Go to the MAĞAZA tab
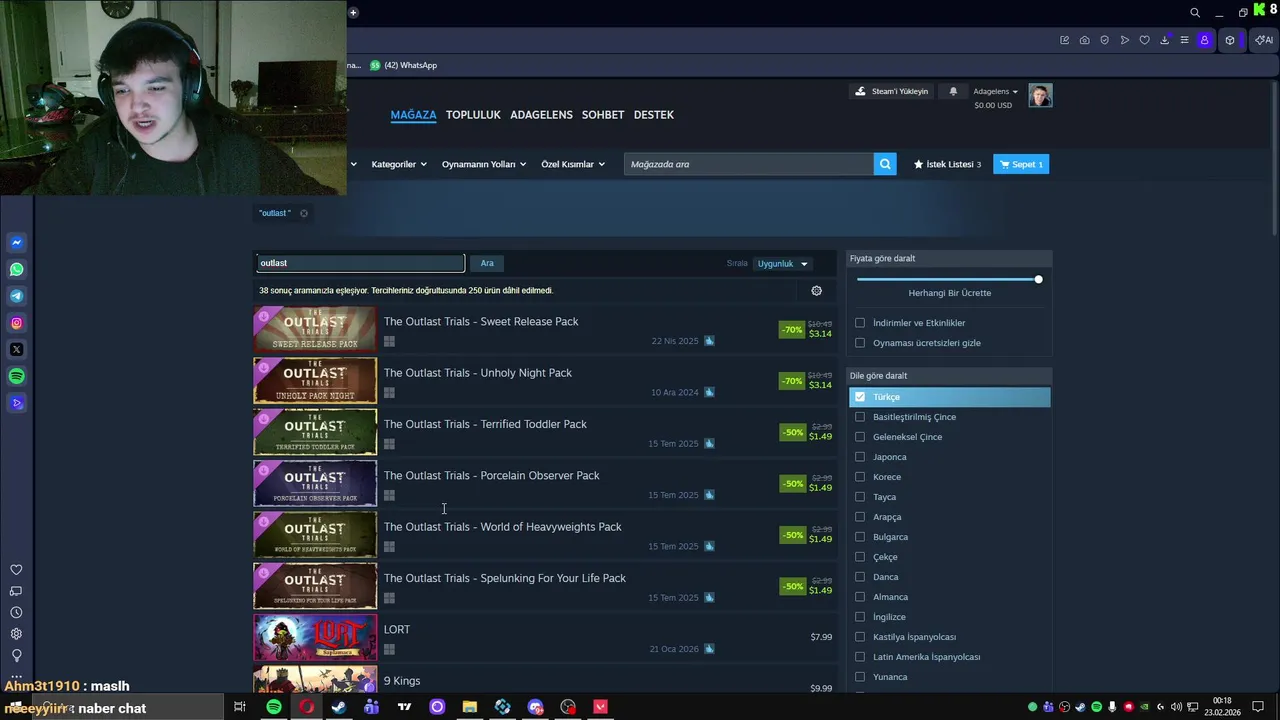1280x720 pixels. (x=413, y=115)
